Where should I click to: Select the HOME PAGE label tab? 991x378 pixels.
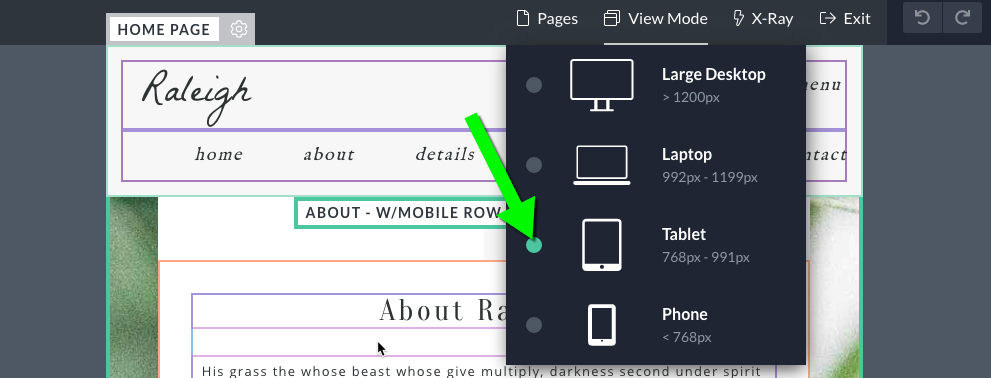[x=164, y=30]
